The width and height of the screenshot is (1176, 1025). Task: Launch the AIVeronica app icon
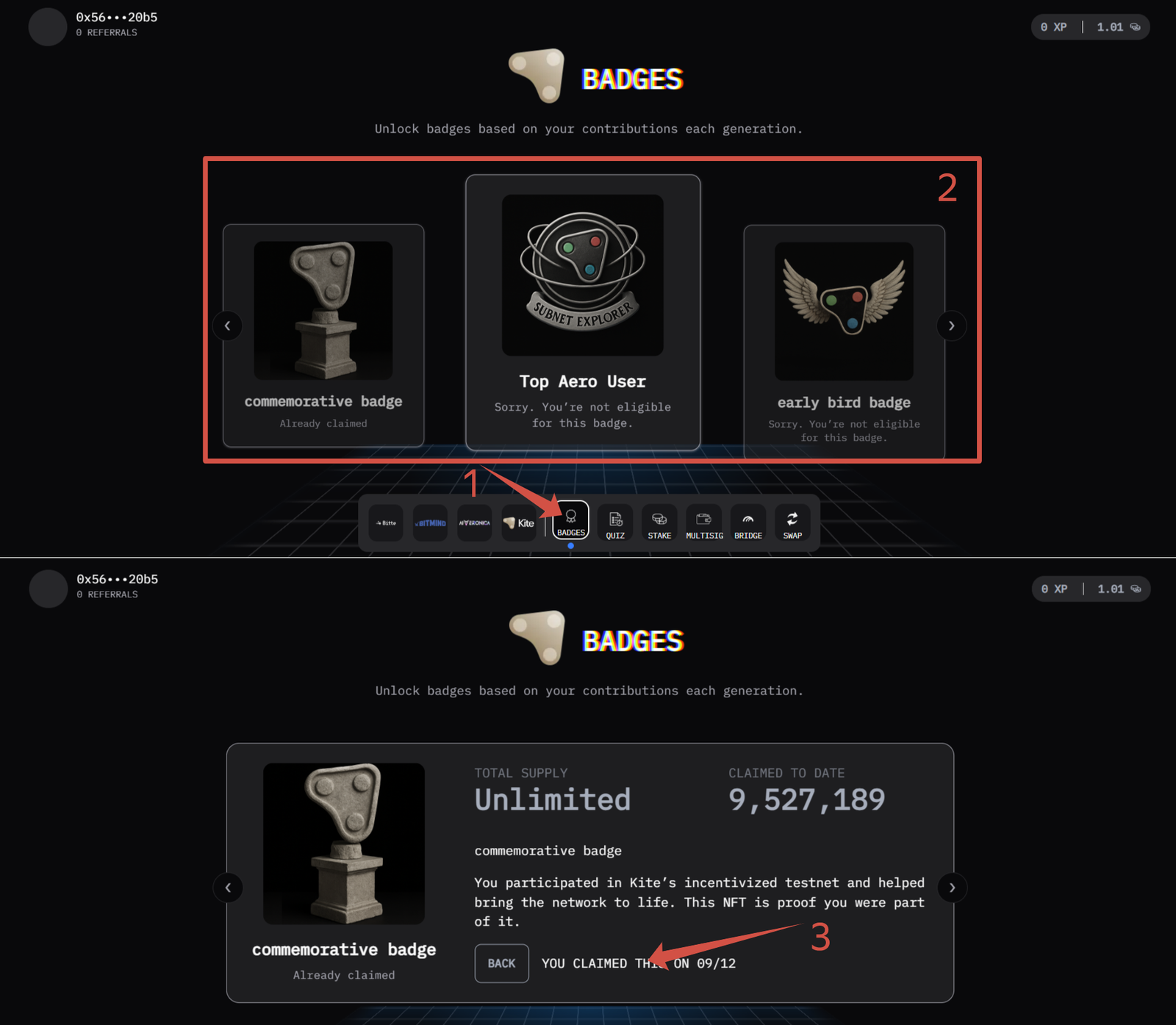pos(474,523)
